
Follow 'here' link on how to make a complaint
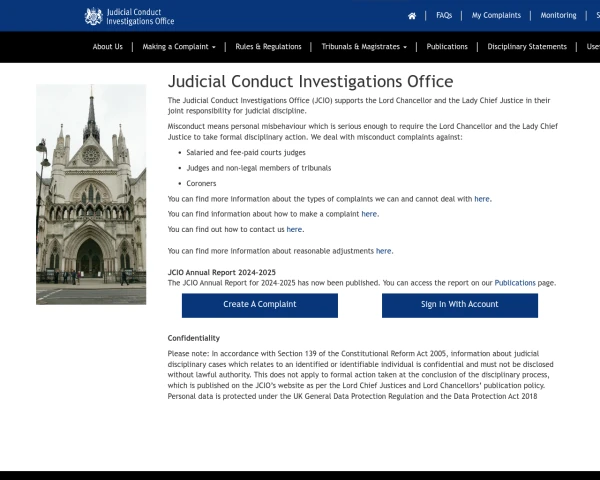click(x=369, y=214)
